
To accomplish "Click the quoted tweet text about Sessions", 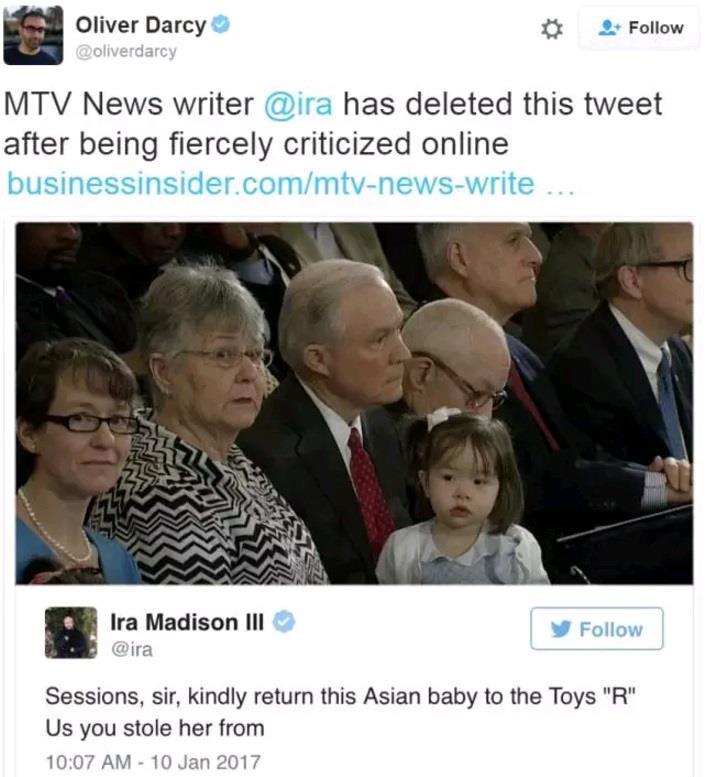I will [x=340, y=712].
